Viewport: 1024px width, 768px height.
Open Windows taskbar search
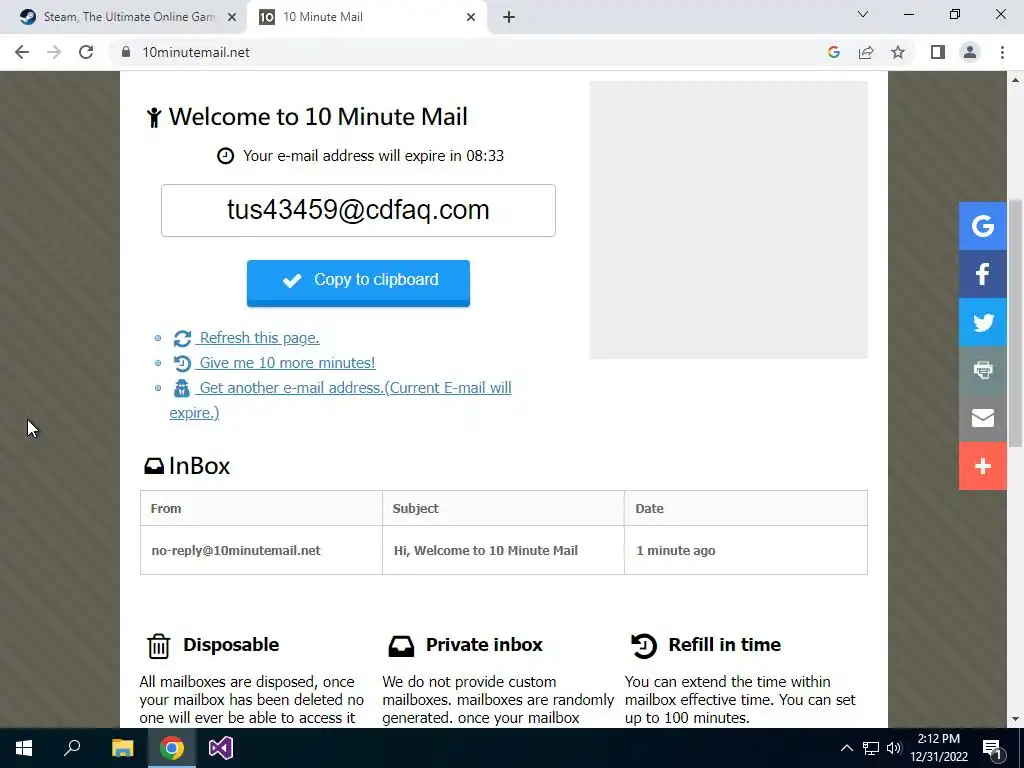72,748
